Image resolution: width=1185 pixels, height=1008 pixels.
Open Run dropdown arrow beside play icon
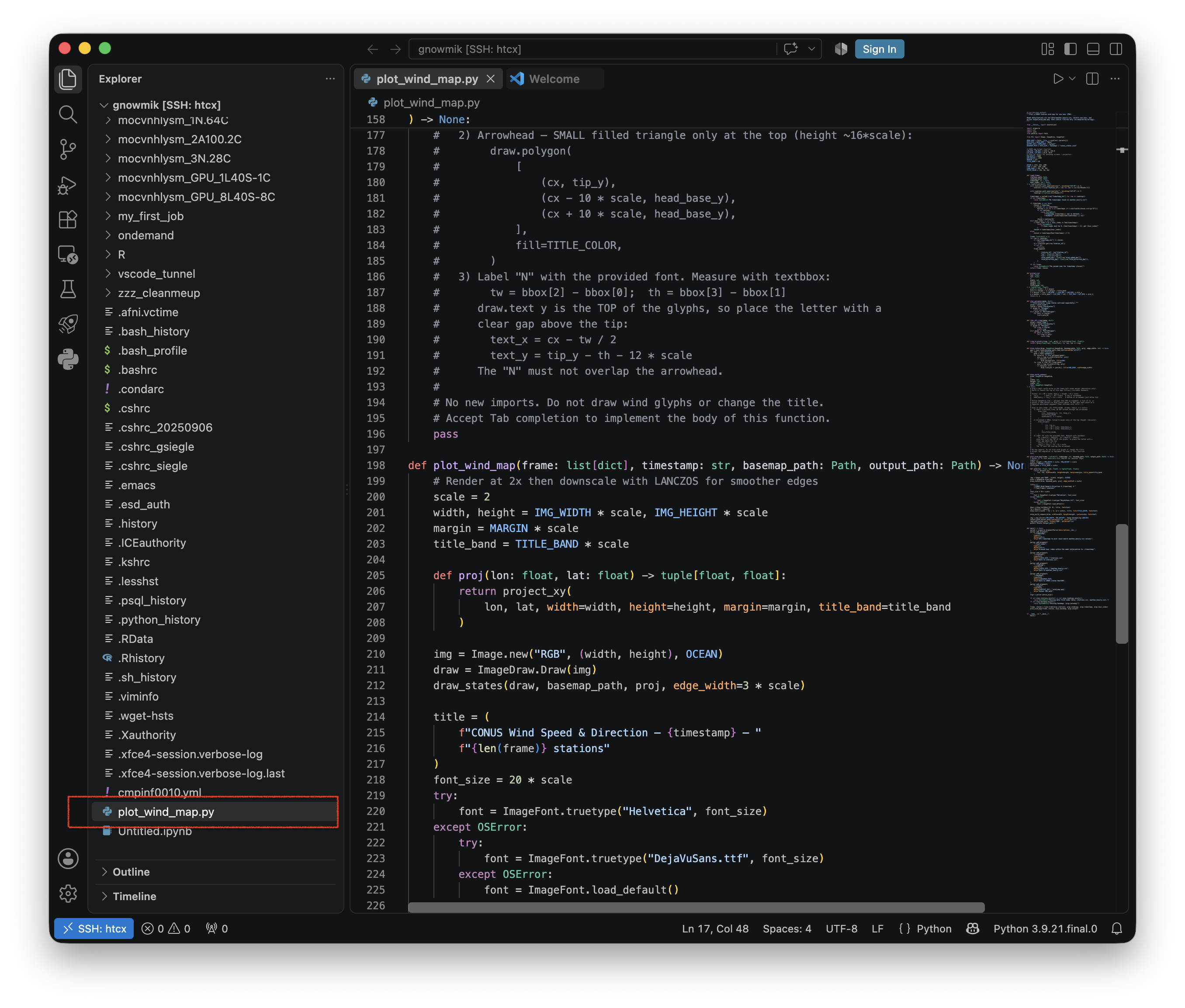point(1072,79)
